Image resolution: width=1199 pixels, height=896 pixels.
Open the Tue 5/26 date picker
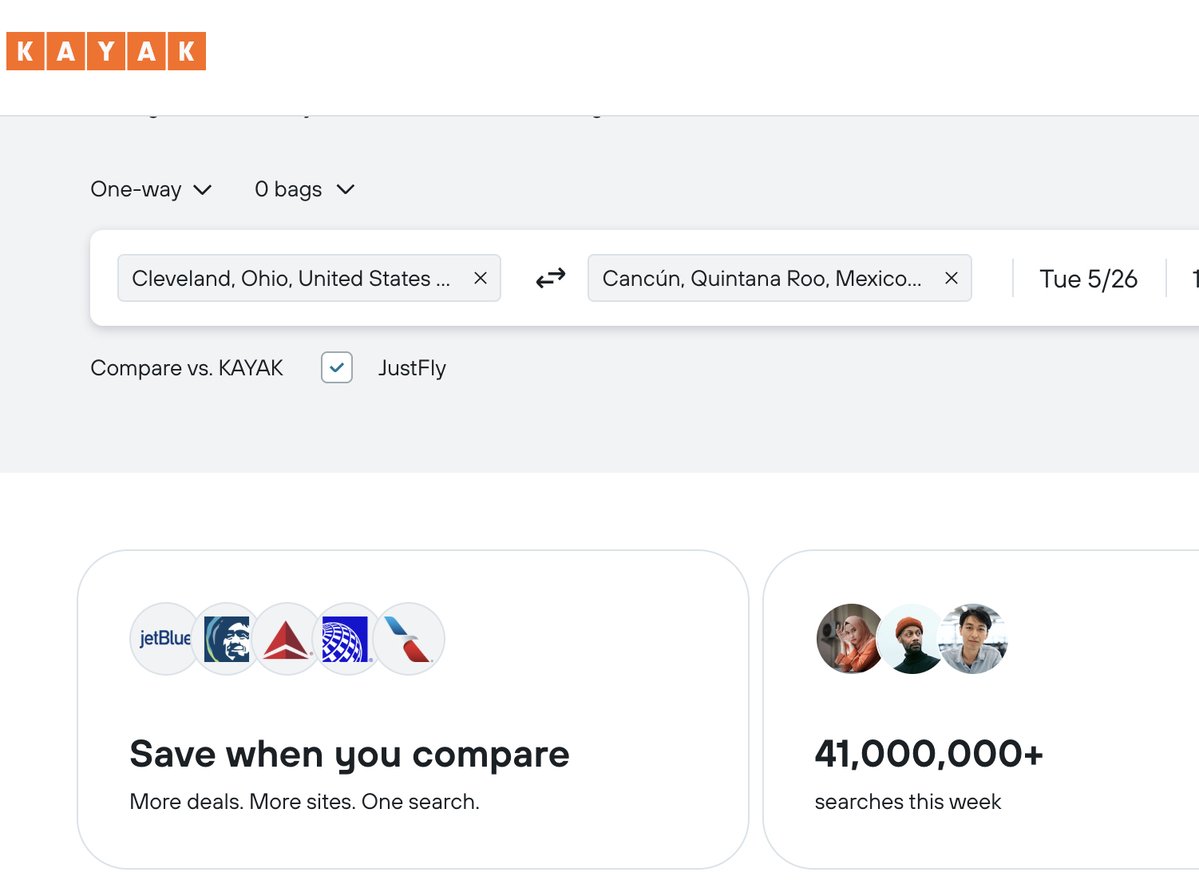click(1088, 279)
